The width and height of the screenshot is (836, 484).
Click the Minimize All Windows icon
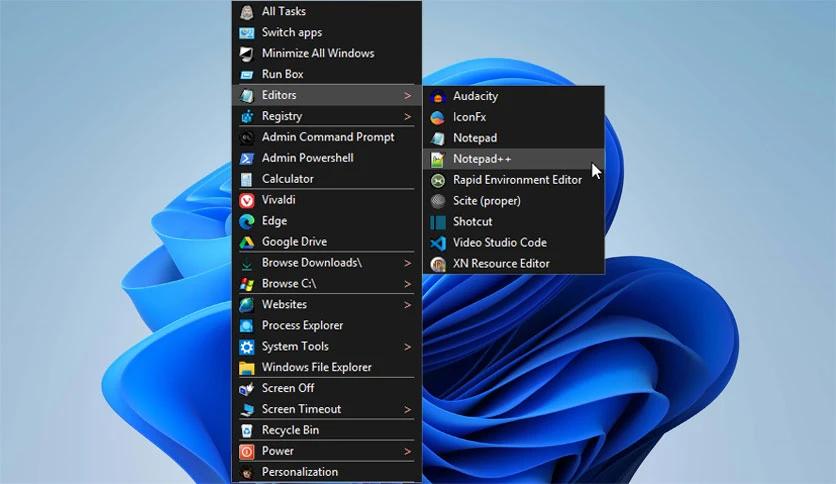[246, 53]
